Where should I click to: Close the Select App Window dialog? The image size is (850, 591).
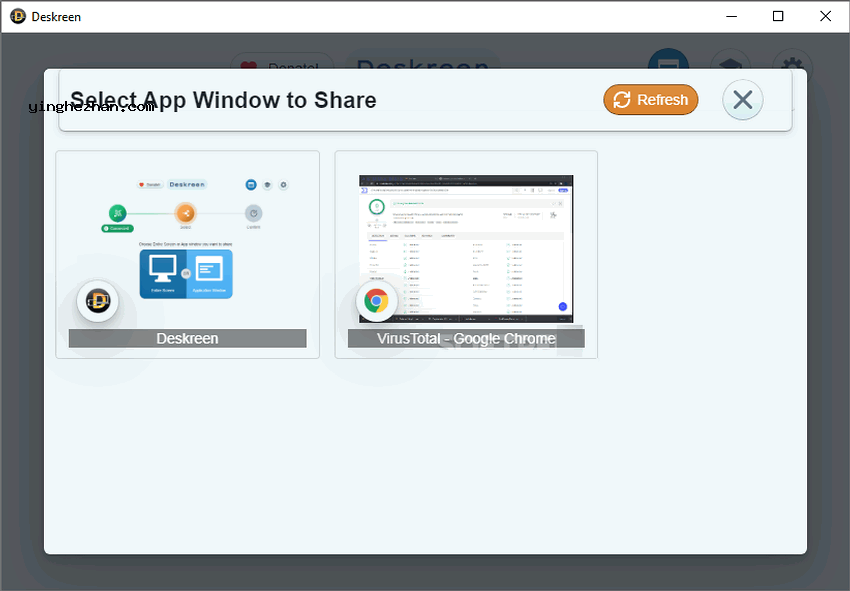742,100
